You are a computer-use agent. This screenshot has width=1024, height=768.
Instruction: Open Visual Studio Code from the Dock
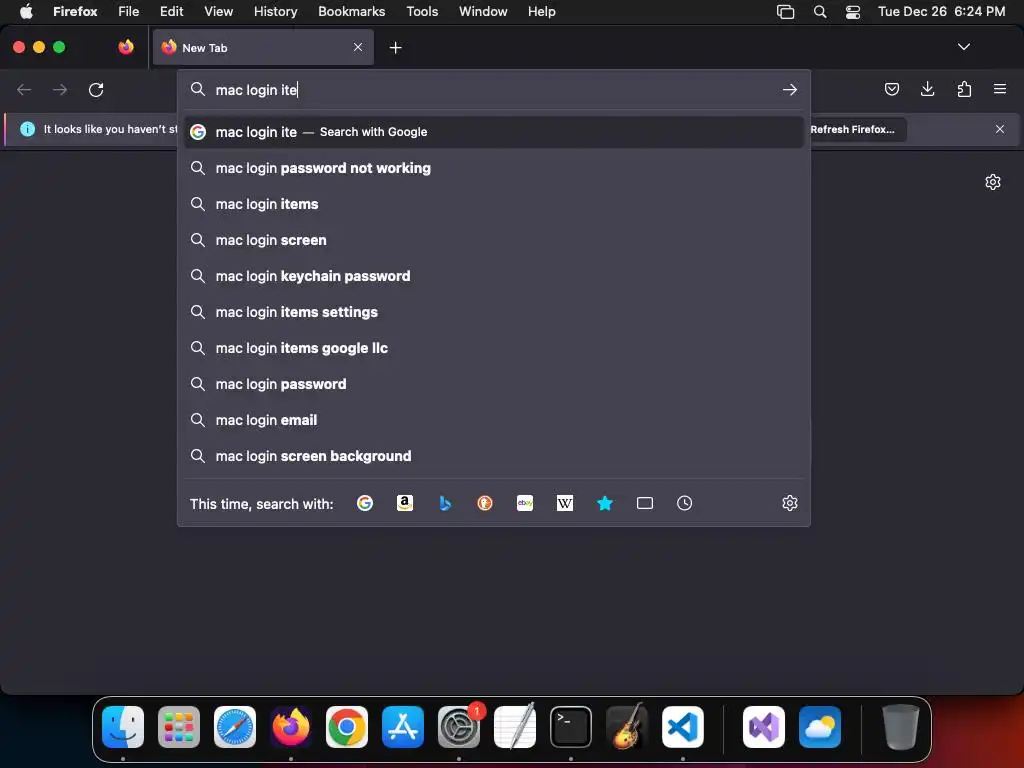click(x=682, y=726)
